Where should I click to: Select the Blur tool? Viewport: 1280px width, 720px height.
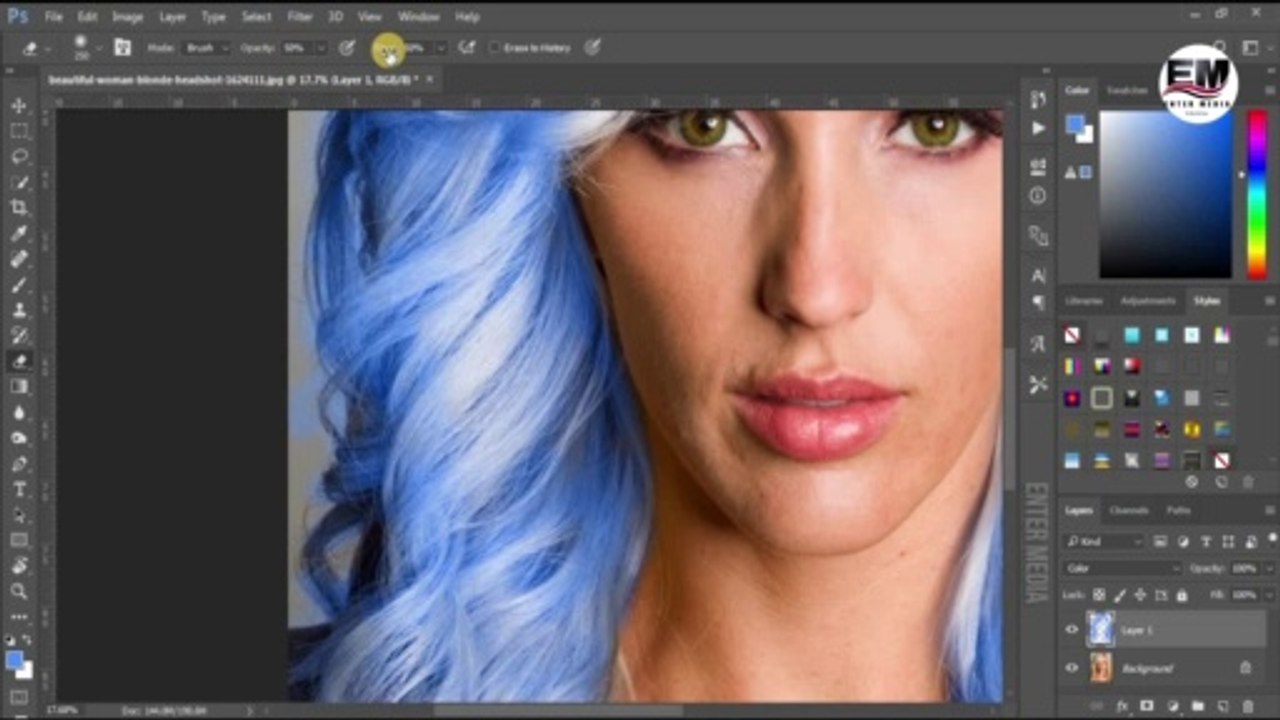[19, 412]
